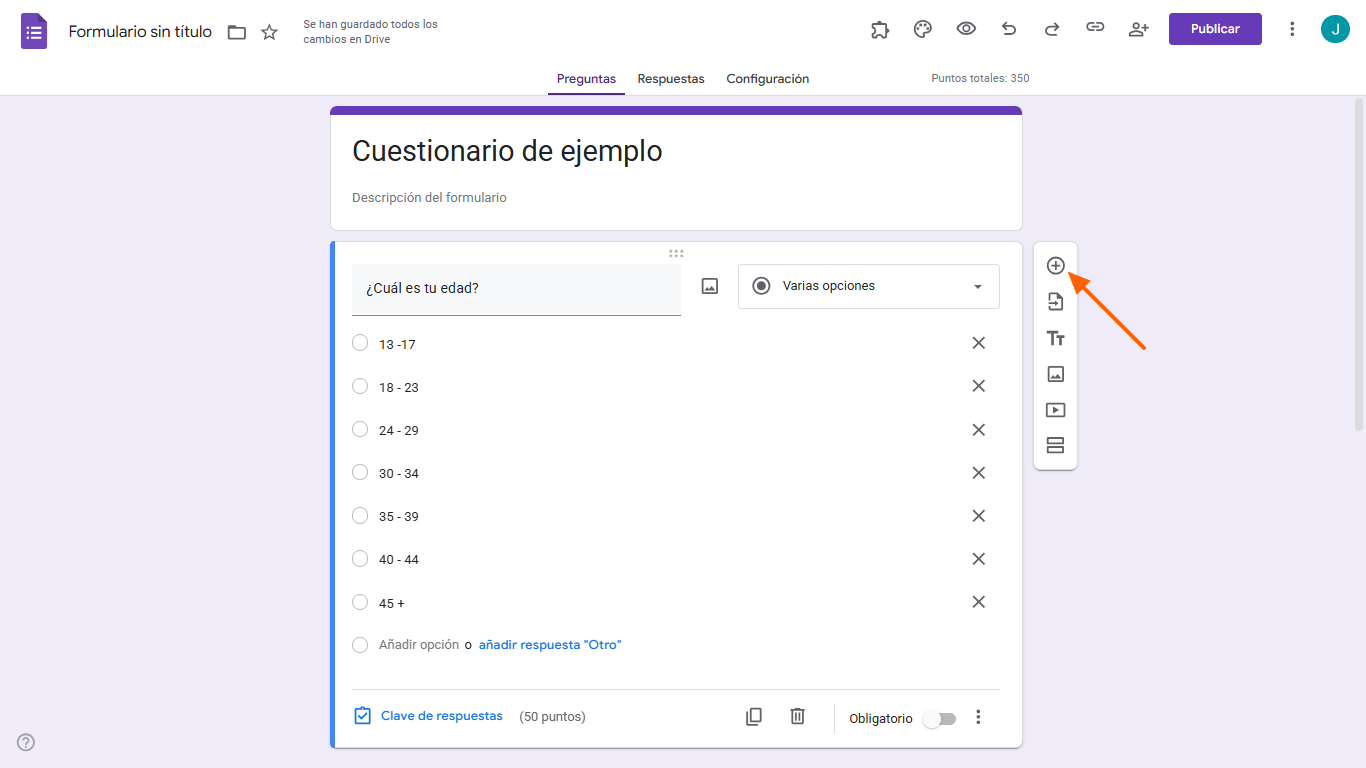Click the undo icon
1366x768 pixels.
click(1009, 28)
